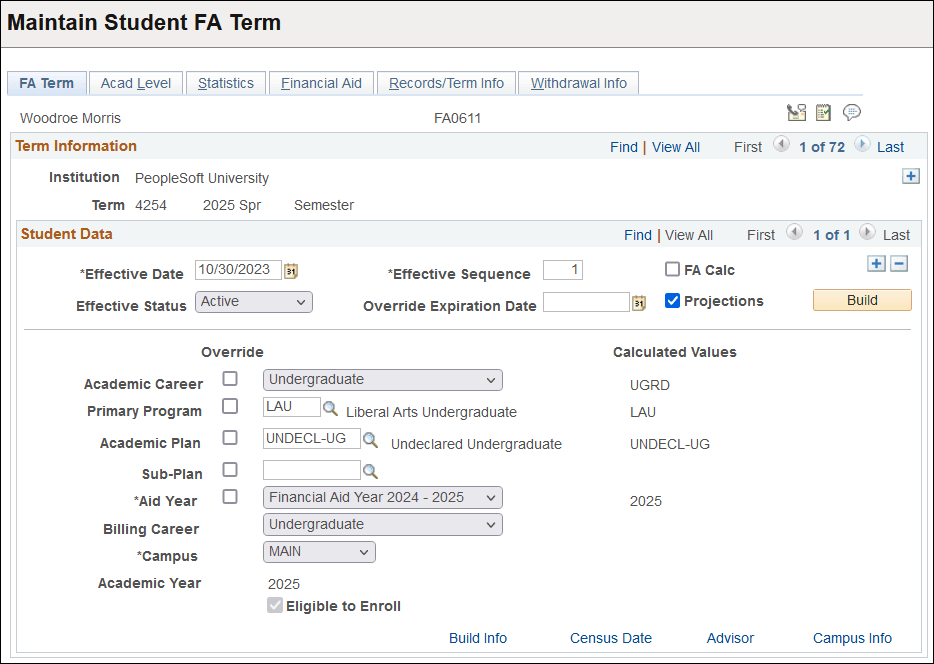Check the Primary Program override checkbox
This screenshot has width=934, height=664.
pyautogui.click(x=230, y=407)
